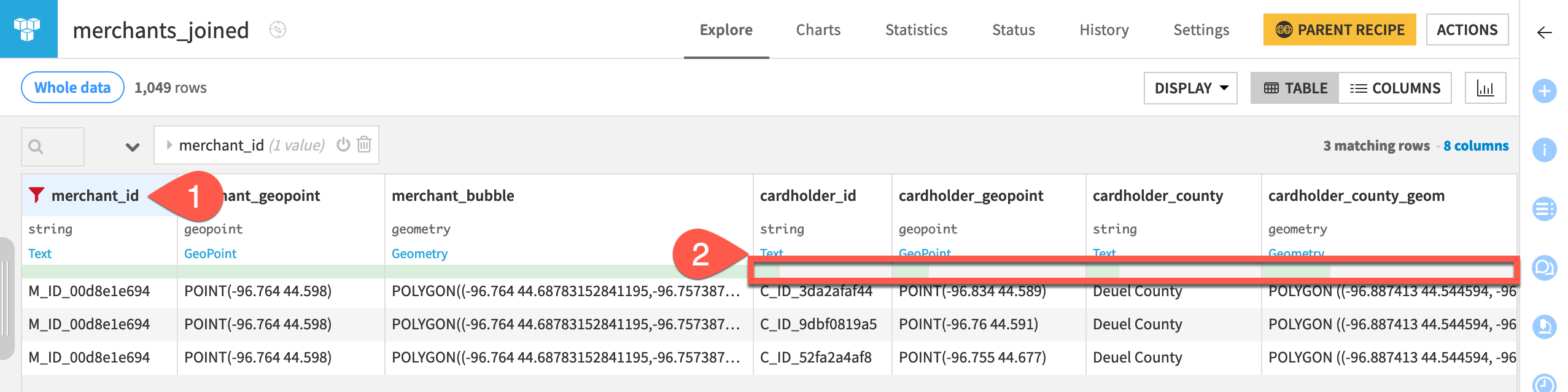1568x392 pixels.
Task: Click the Geometry meaning under merchant_bubble
Action: tap(419, 253)
